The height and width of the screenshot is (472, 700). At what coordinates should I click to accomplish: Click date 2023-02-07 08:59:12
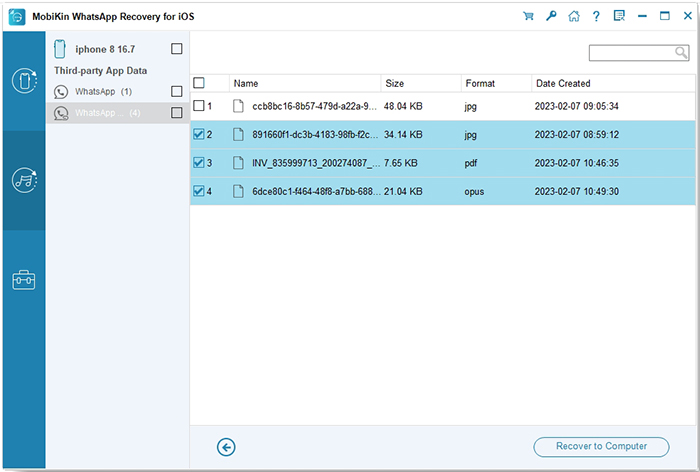point(577,135)
